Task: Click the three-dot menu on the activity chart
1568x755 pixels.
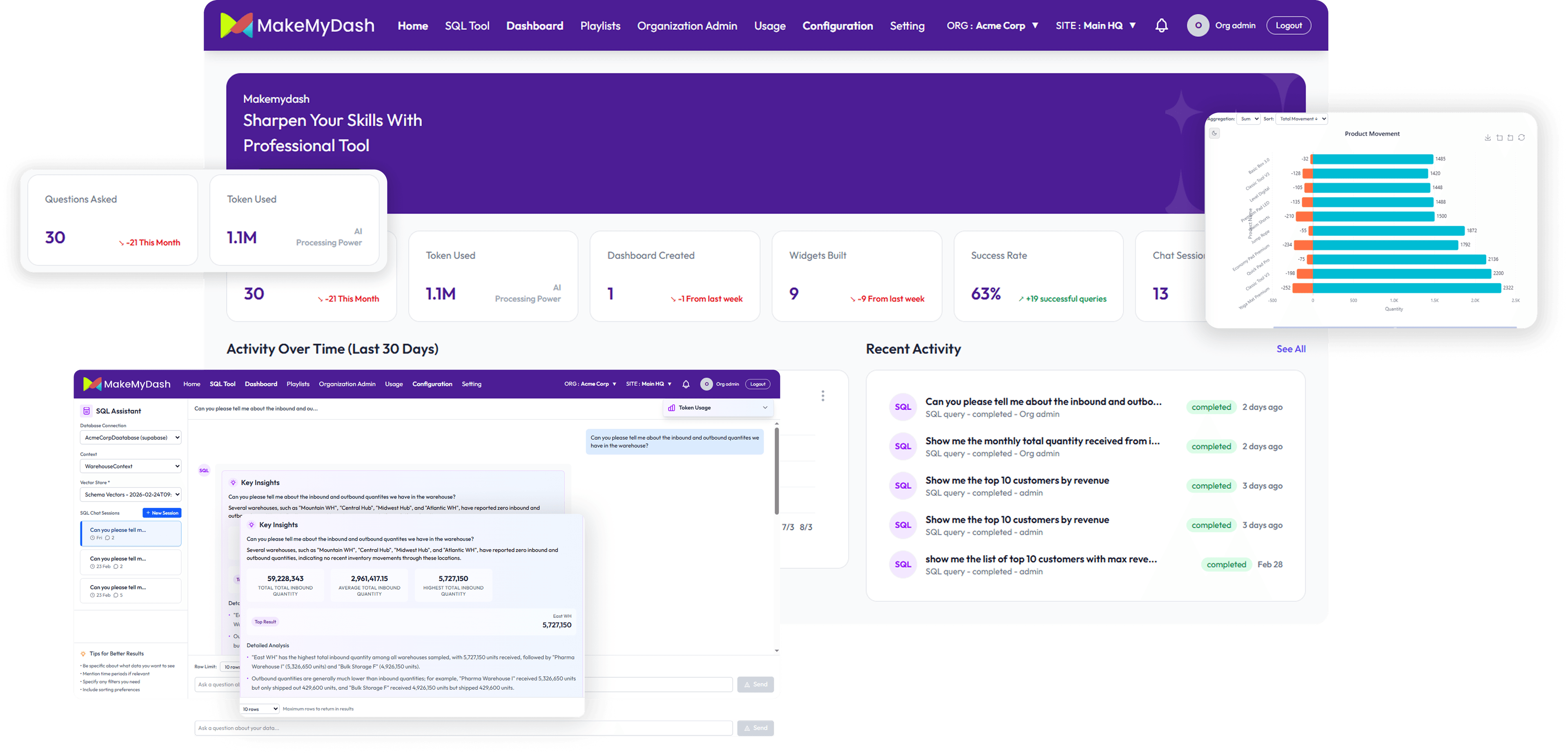Action: (x=823, y=396)
